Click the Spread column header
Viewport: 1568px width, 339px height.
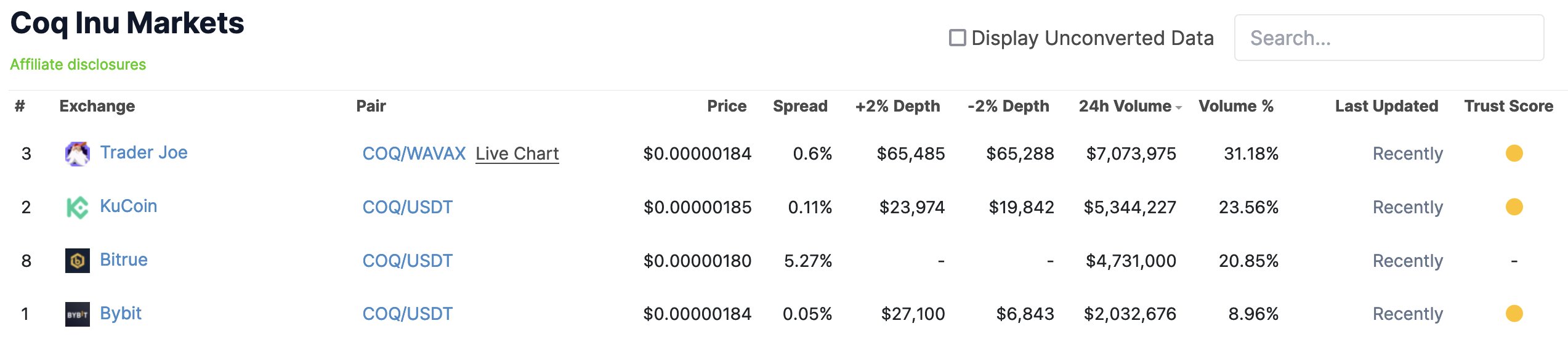(799, 106)
